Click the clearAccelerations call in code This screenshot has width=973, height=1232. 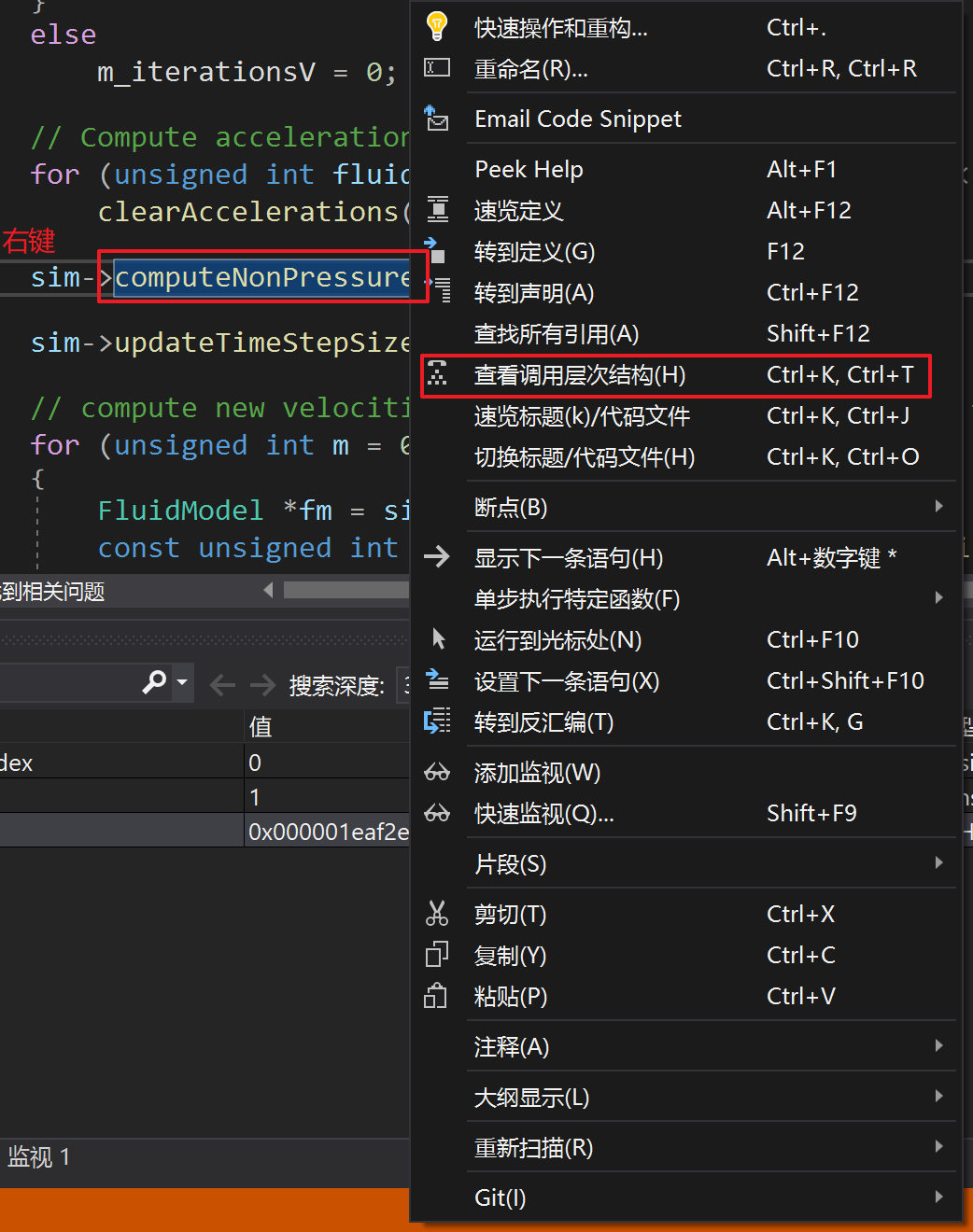tap(248, 212)
